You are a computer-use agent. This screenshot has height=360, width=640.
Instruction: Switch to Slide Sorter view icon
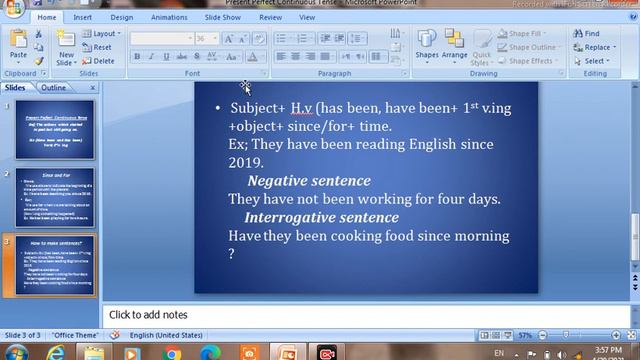pyautogui.click(x=496, y=335)
